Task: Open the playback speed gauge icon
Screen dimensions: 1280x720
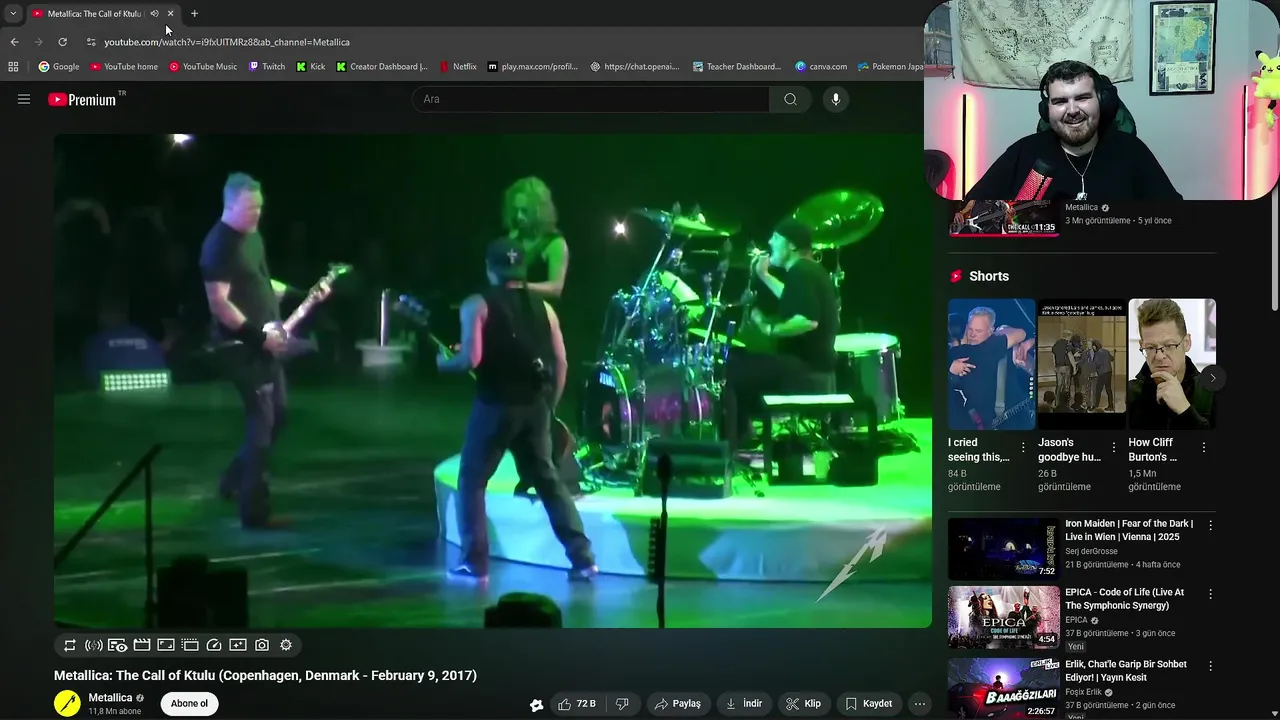Action: 214,645
